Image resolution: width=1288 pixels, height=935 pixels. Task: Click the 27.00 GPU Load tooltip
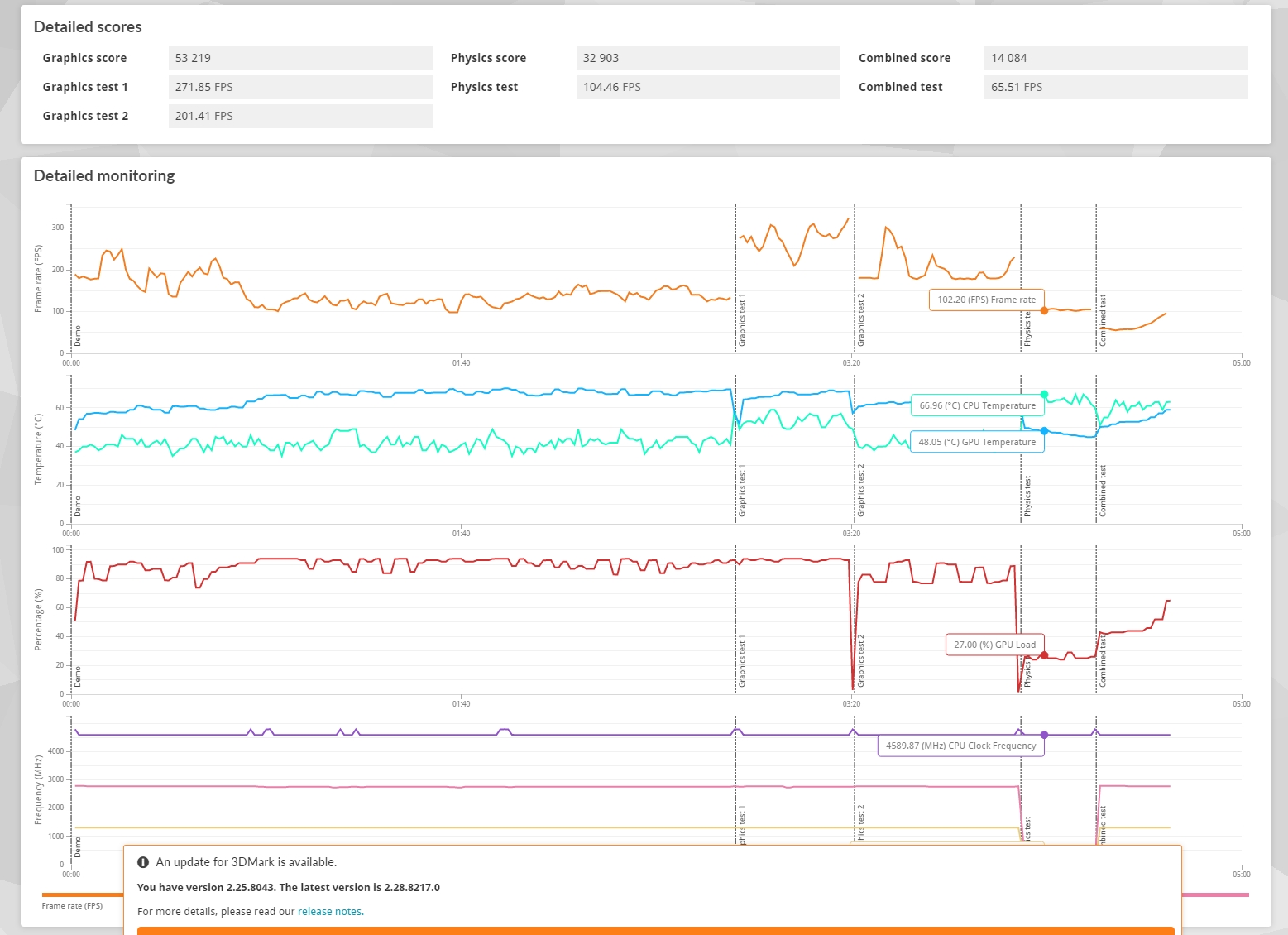[995, 645]
